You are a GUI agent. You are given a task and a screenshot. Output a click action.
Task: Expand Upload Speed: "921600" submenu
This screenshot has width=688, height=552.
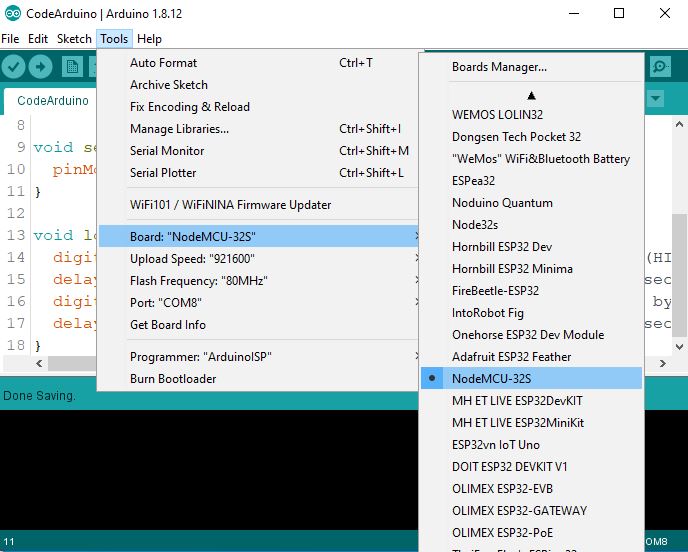click(258, 258)
